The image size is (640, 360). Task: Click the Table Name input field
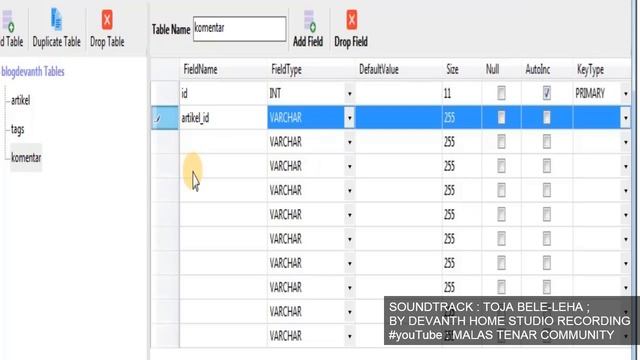[240, 29]
